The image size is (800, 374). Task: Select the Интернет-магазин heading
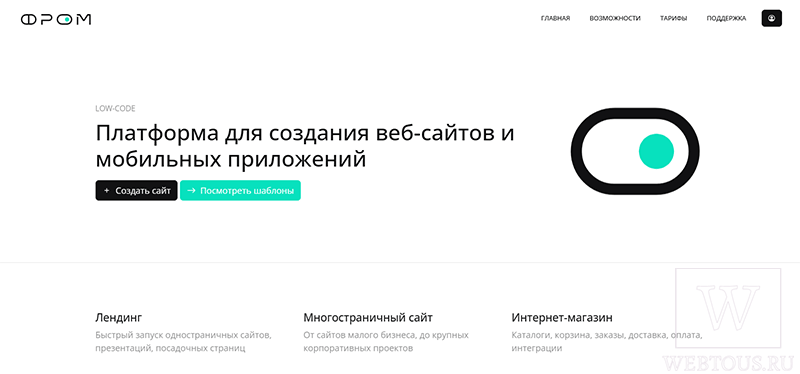tap(562, 317)
